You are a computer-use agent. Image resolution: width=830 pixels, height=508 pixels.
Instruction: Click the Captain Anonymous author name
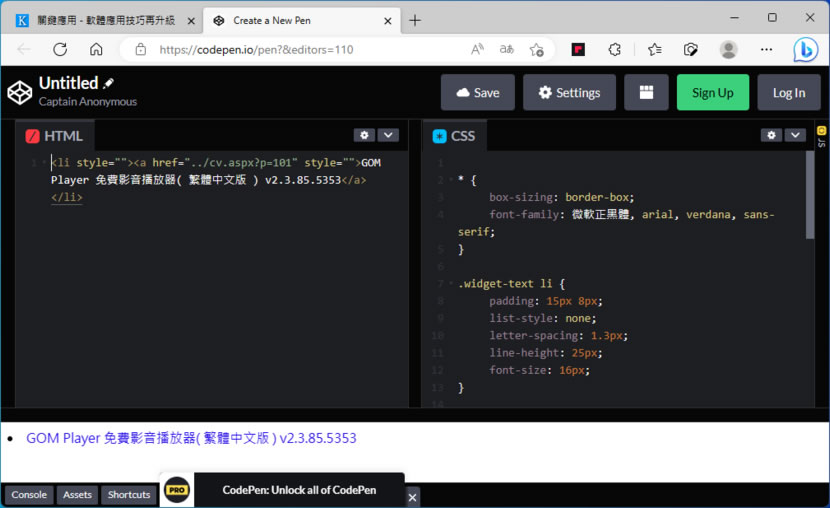[x=88, y=102]
